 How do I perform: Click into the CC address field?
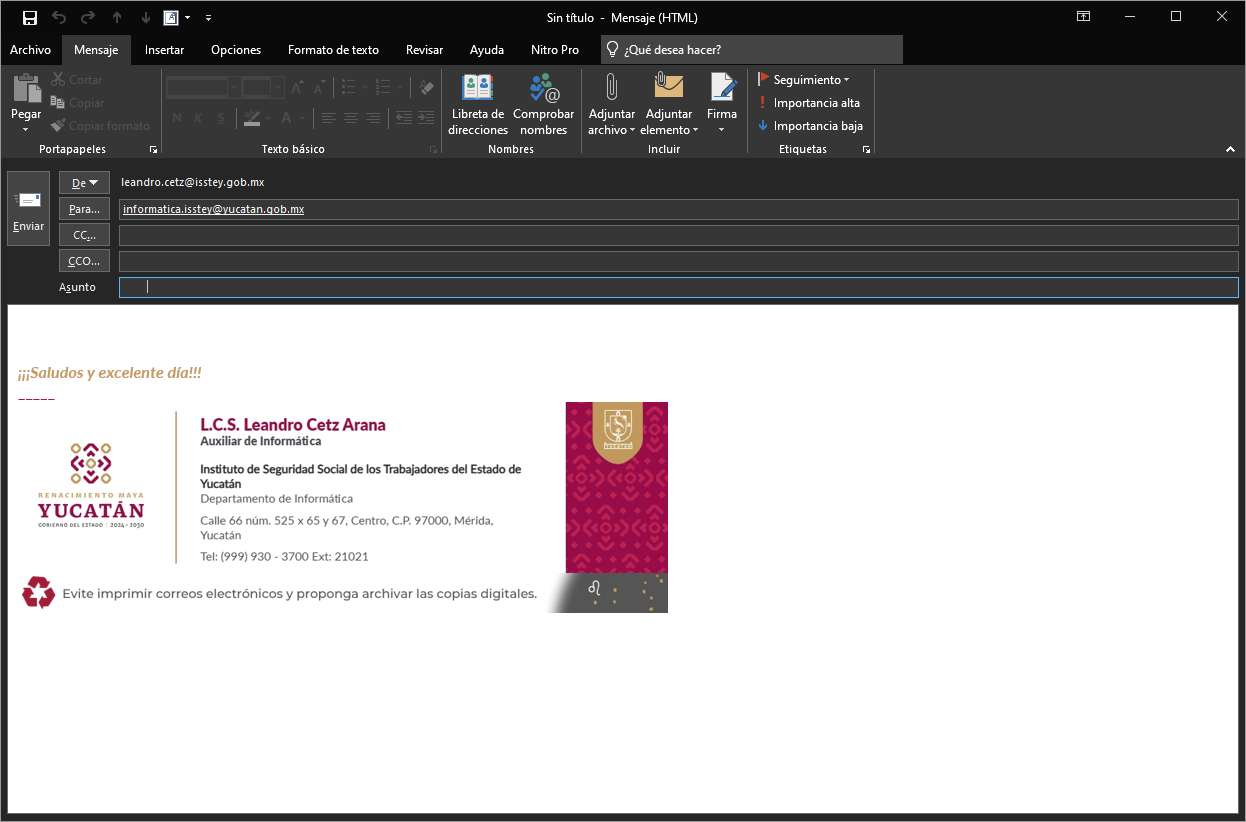point(678,235)
